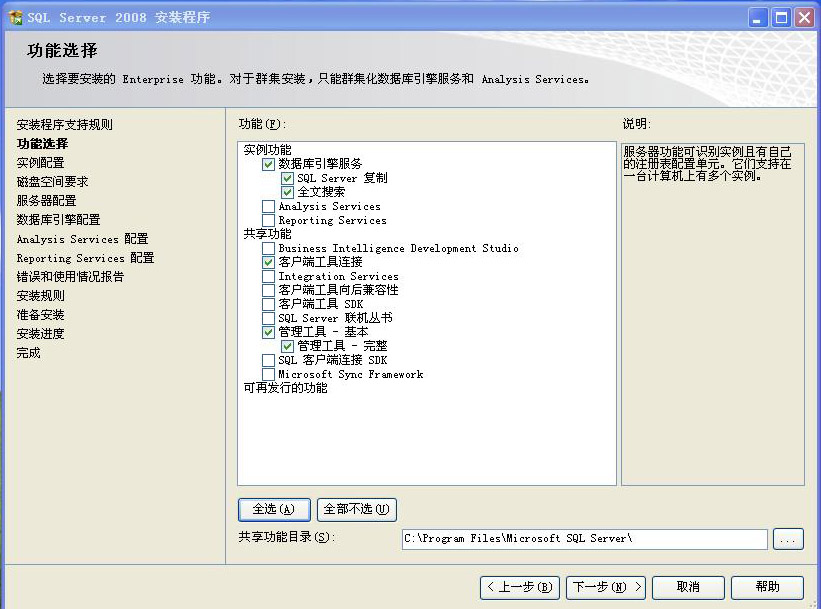Enable Analysis Services feature

[x=268, y=206]
